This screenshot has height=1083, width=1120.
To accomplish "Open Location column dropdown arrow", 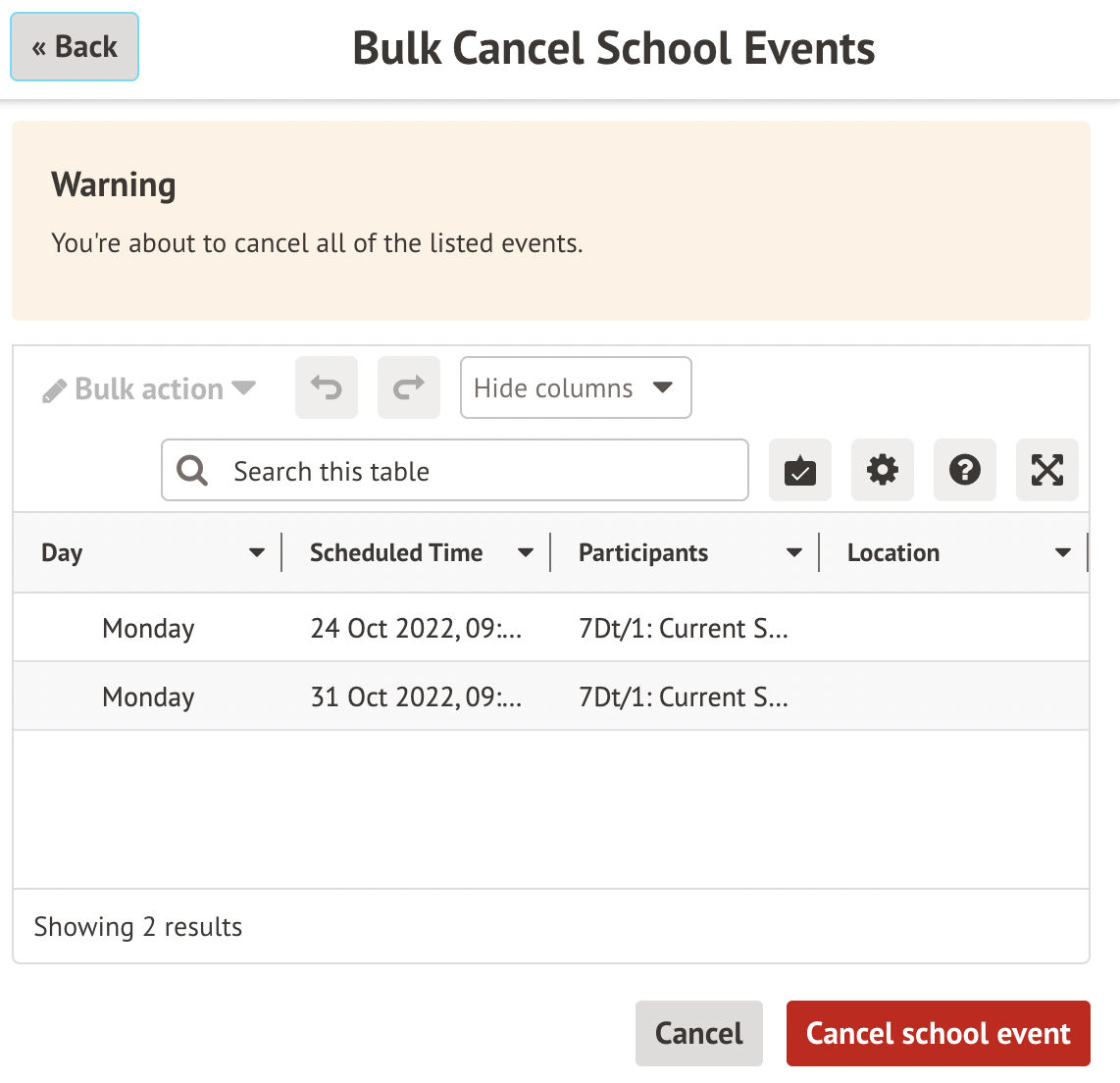I will (1063, 553).
